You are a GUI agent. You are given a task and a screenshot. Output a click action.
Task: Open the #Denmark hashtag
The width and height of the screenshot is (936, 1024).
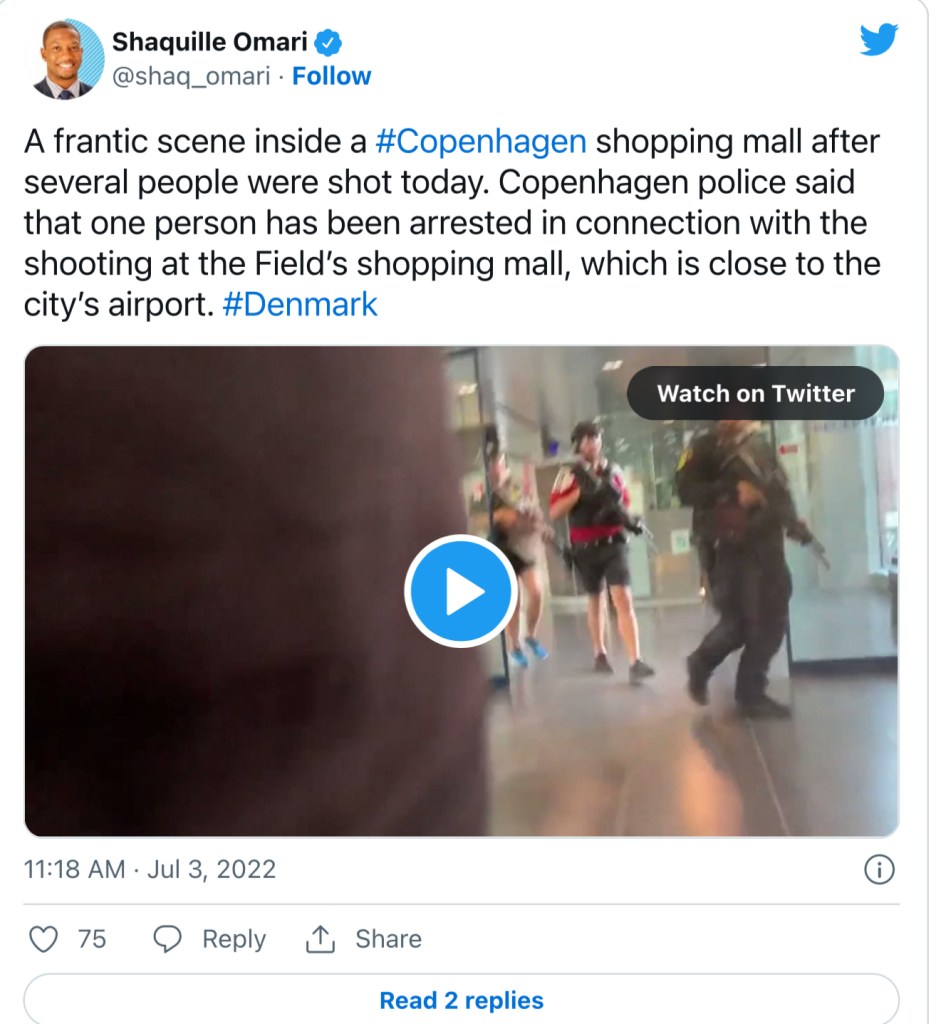point(300,305)
